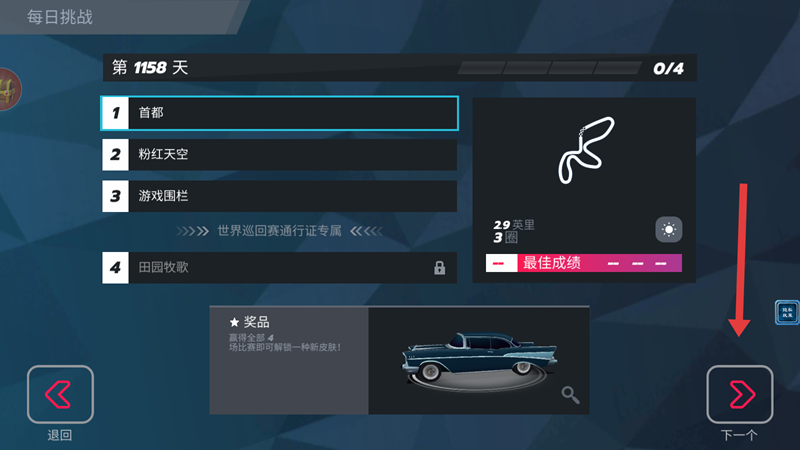Open the 每日挑战 header tab
Image resolution: width=800 pixels, height=450 pixels.
coord(60,17)
